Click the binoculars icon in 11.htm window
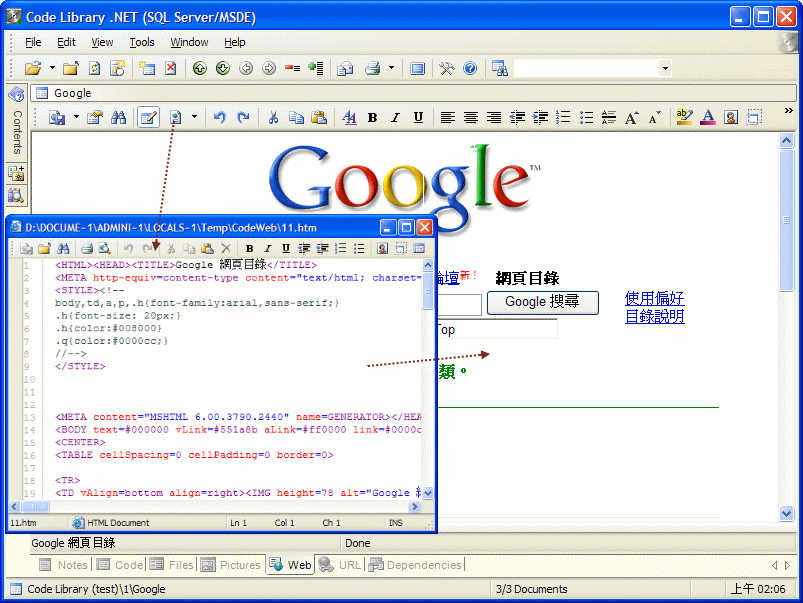 [64, 248]
